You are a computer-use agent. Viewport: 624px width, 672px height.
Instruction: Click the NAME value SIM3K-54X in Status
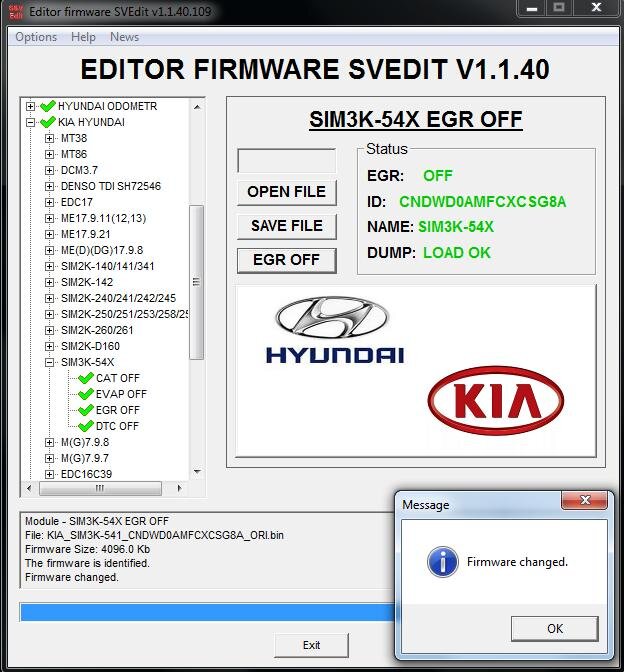point(456,227)
